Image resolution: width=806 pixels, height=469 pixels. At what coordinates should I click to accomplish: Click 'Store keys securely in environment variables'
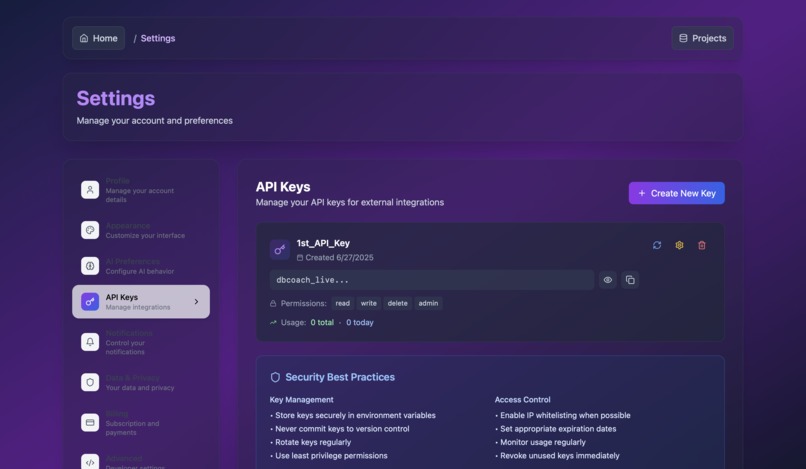pos(355,416)
